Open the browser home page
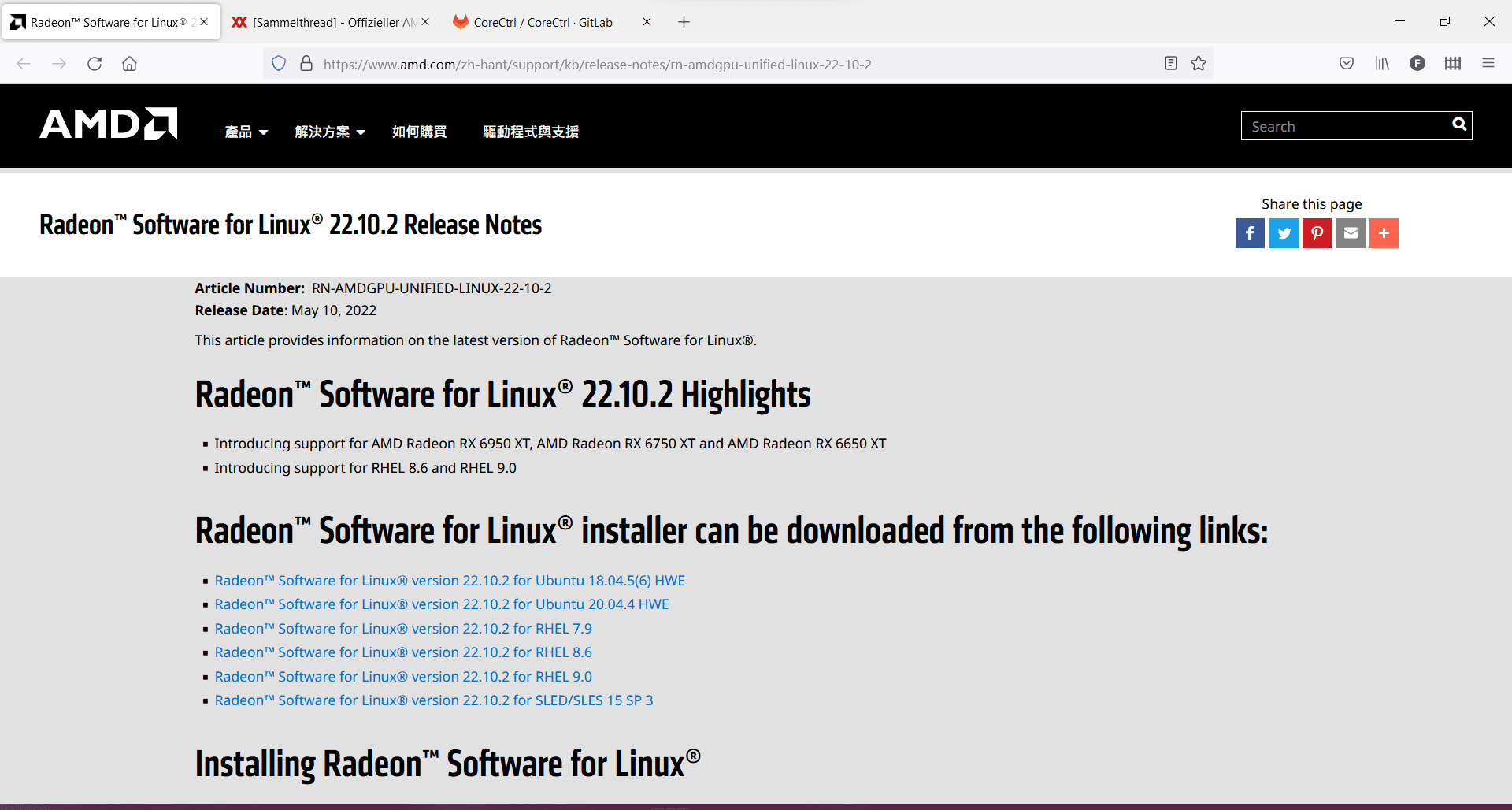 pyautogui.click(x=129, y=64)
